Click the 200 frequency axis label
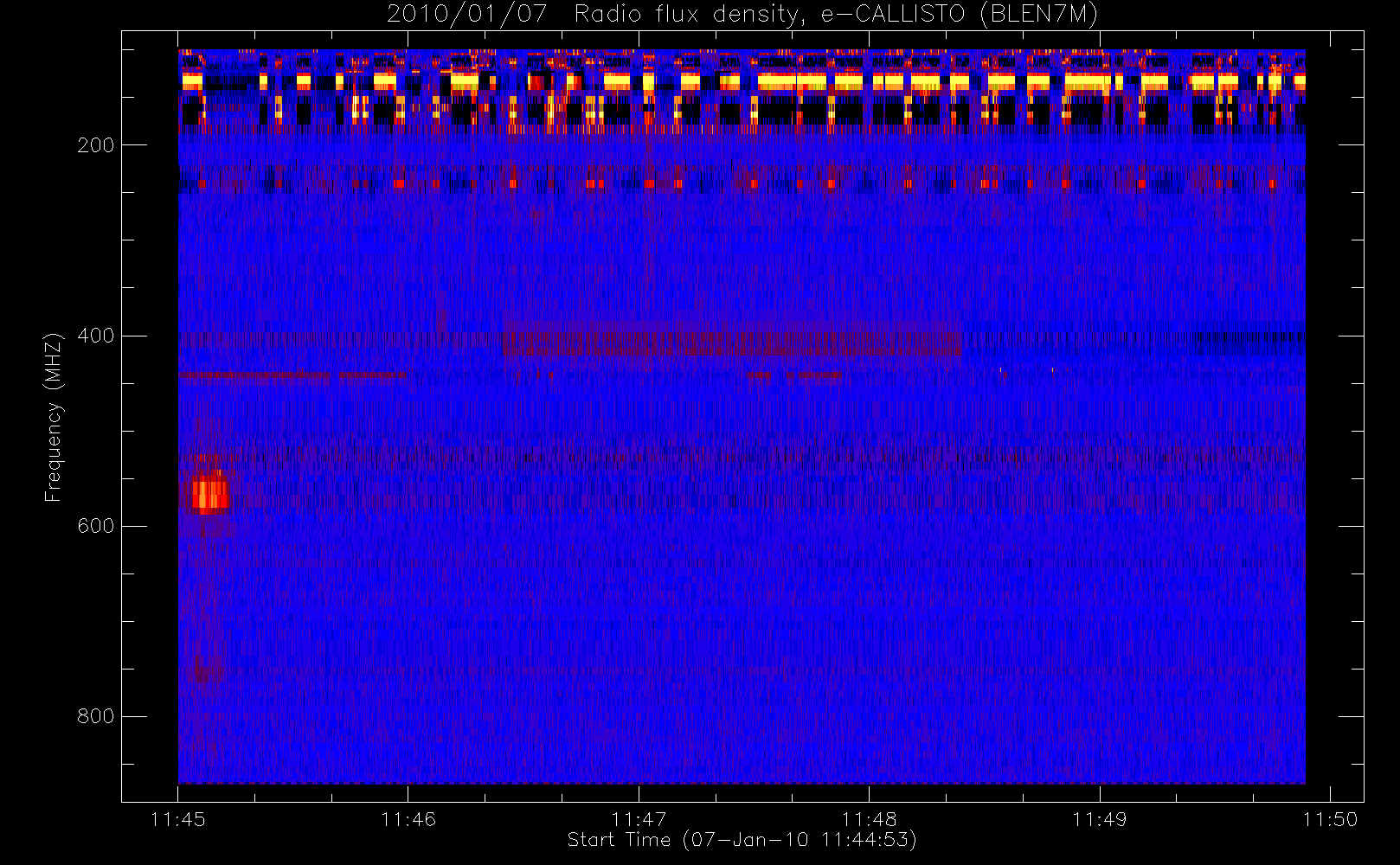1400x865 pixels. click(96, 145)
